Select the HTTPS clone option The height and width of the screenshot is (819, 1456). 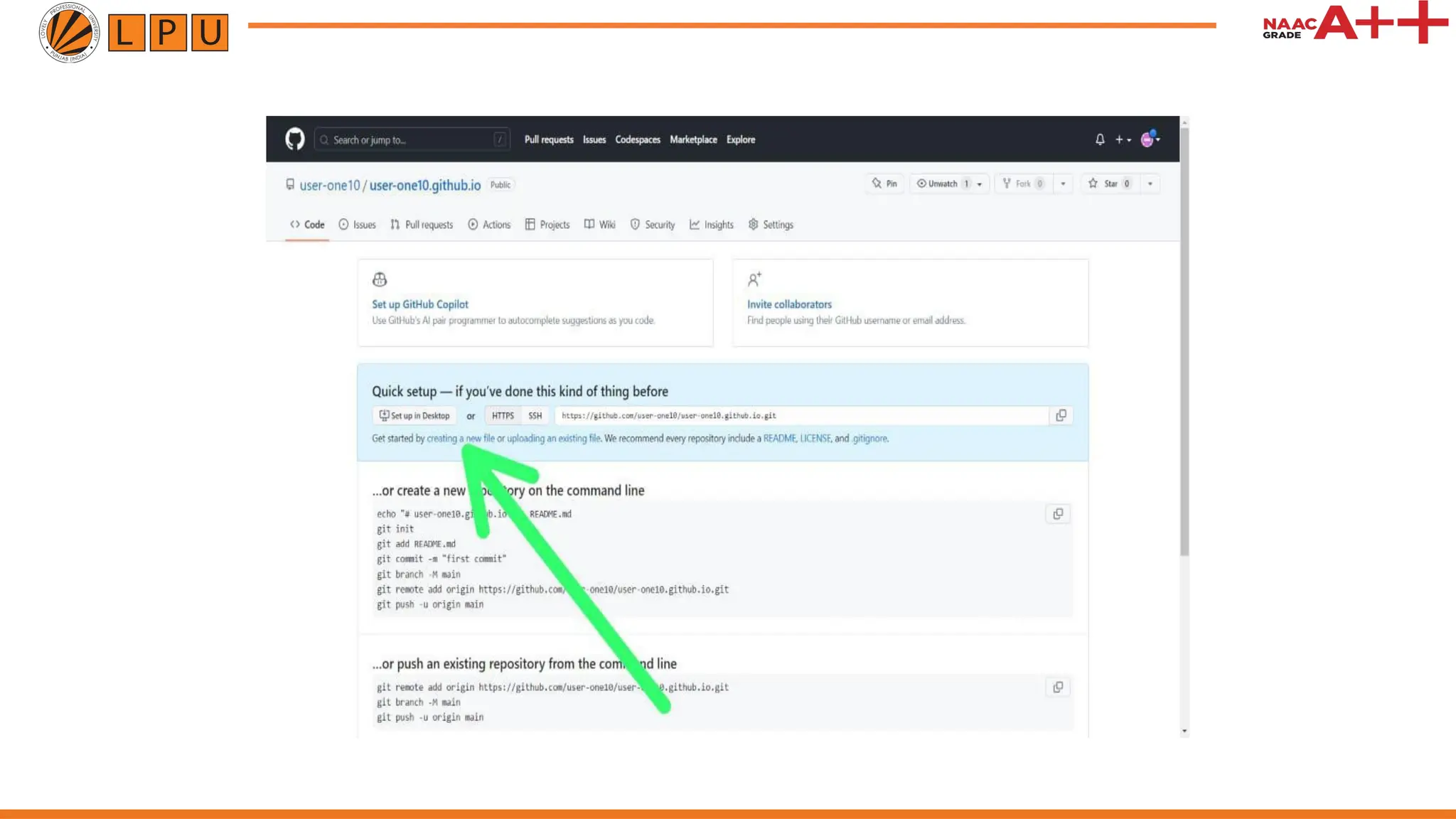pyautogui.click(x=503, y=415)
